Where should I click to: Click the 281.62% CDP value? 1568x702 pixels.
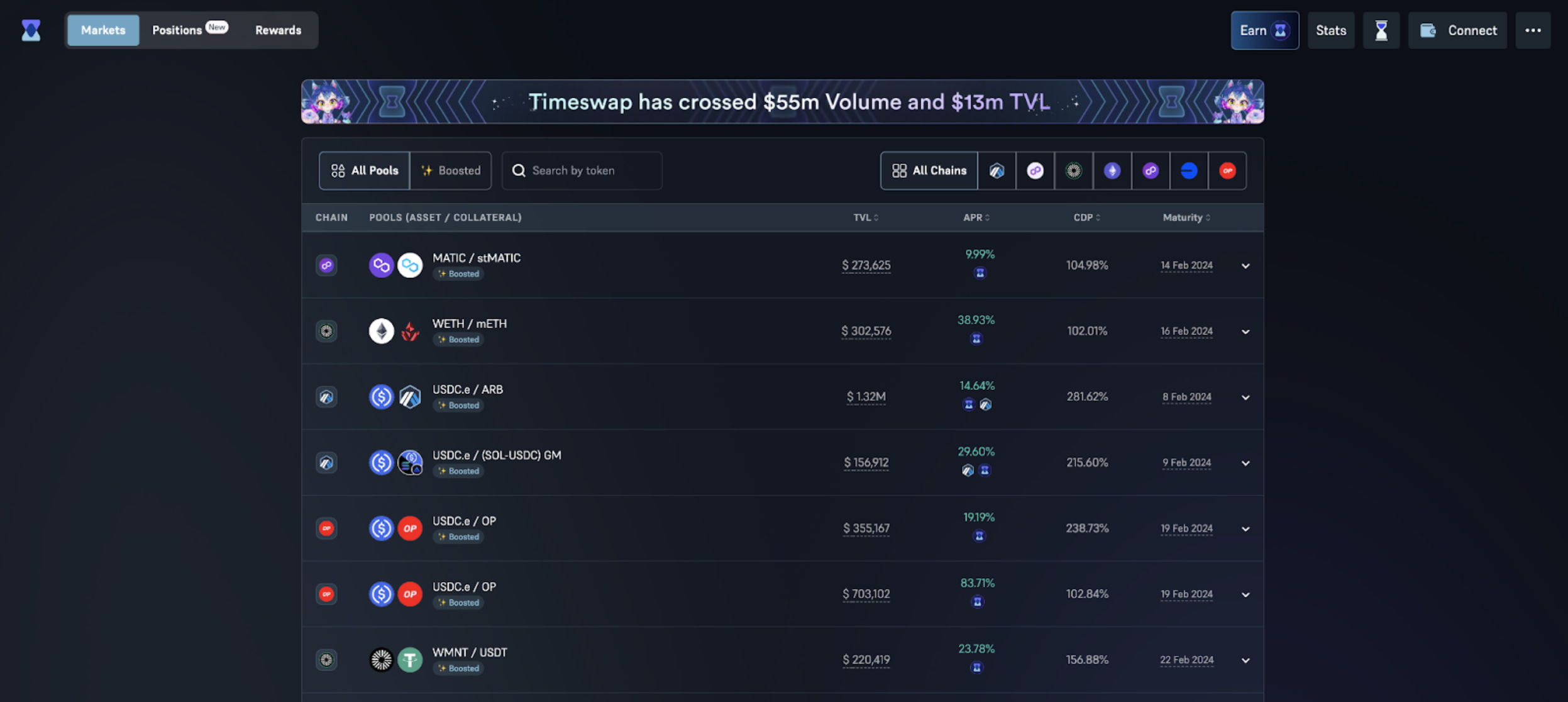point(1087,397)
